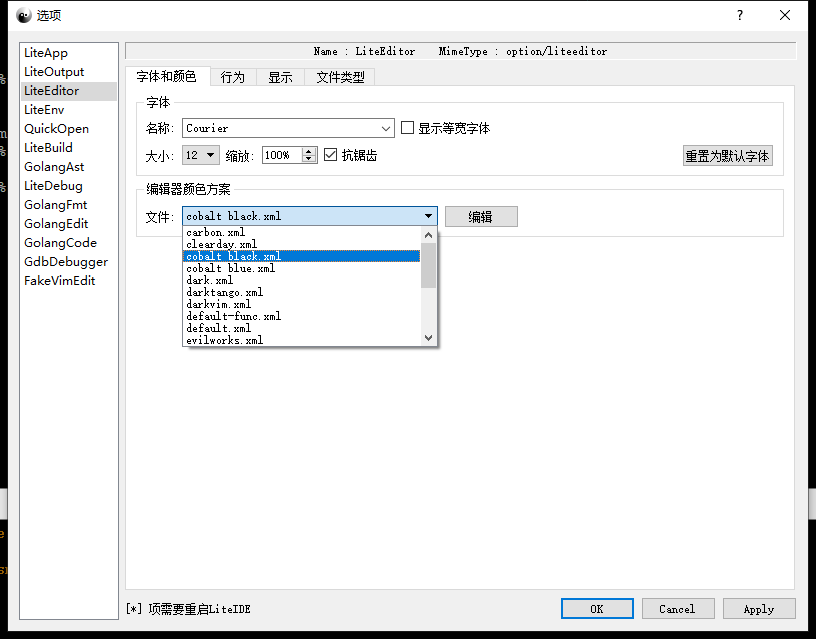Click the help question mark in the title bar
Image resolution: width=816 pixels, height=639 pixels.
pos(740,15)
